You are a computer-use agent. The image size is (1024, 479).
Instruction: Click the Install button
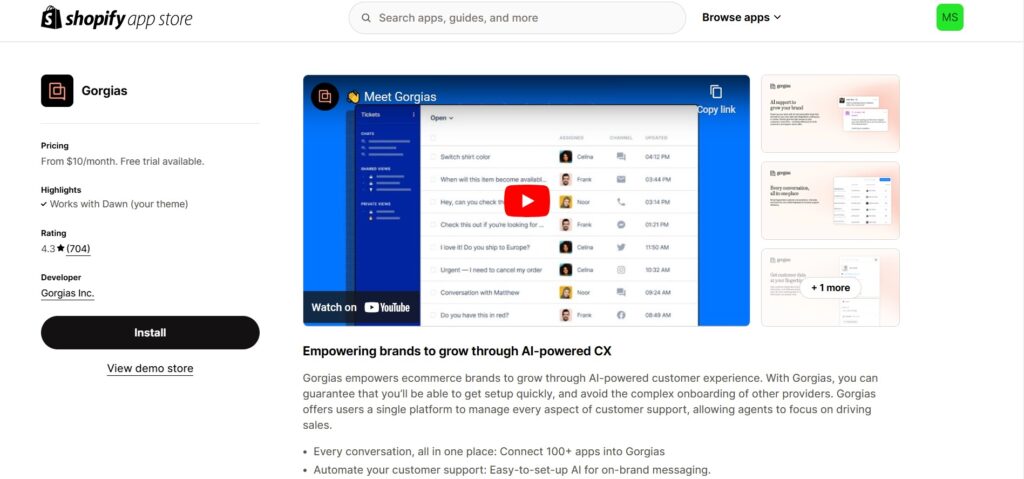pyautogui.click(x=150, y=333)
